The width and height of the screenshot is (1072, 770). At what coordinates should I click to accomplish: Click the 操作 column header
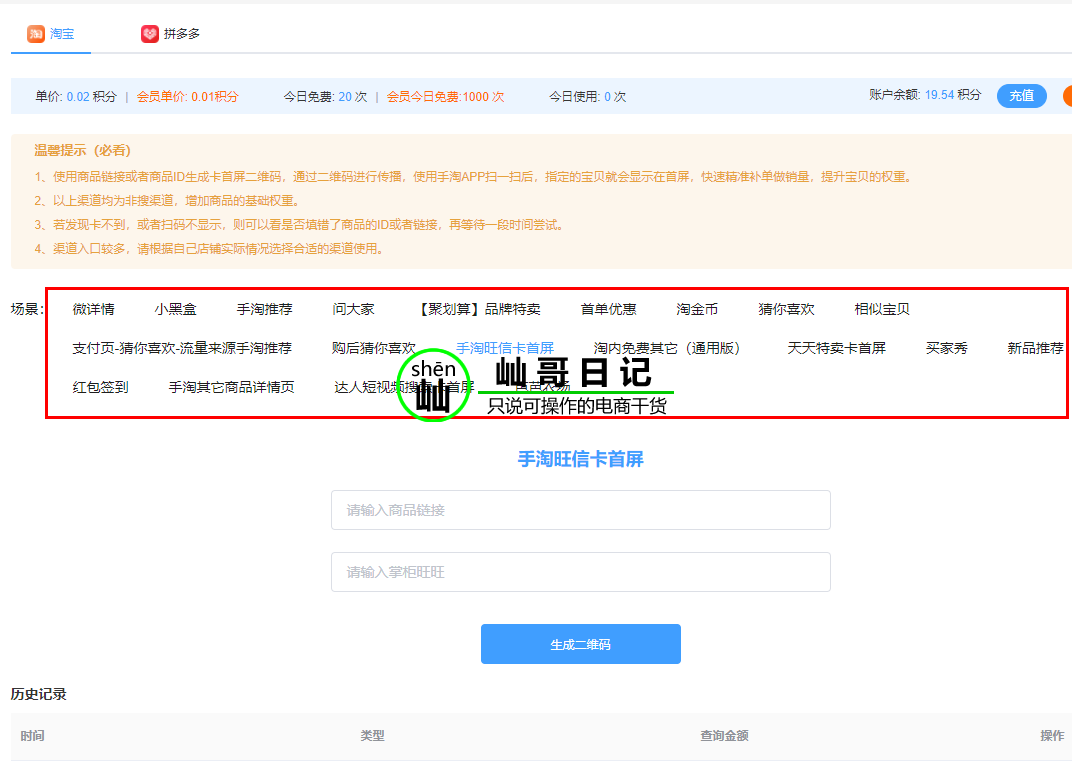(x=1052, y=736)
